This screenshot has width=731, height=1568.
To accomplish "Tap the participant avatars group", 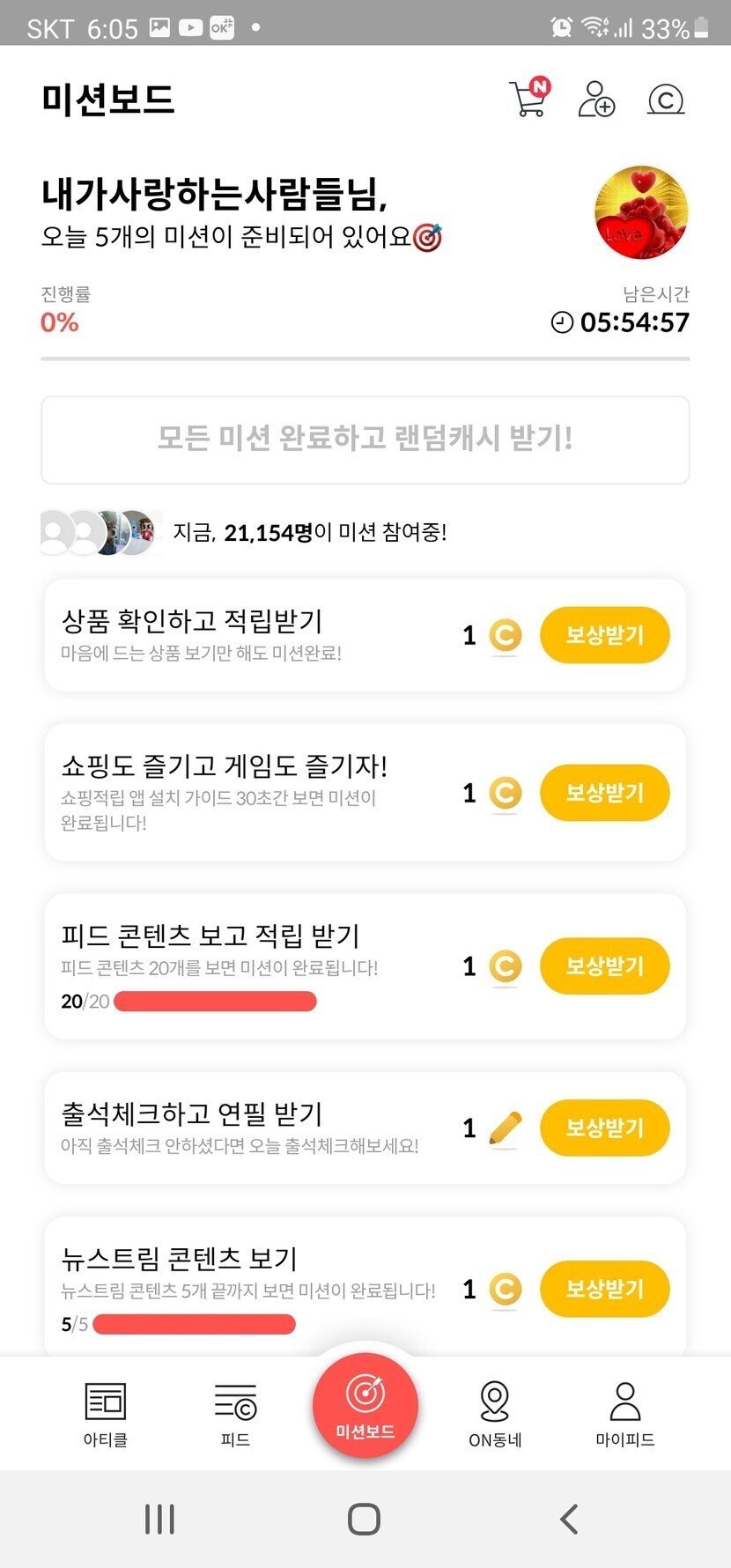I will tap(100, 532).
